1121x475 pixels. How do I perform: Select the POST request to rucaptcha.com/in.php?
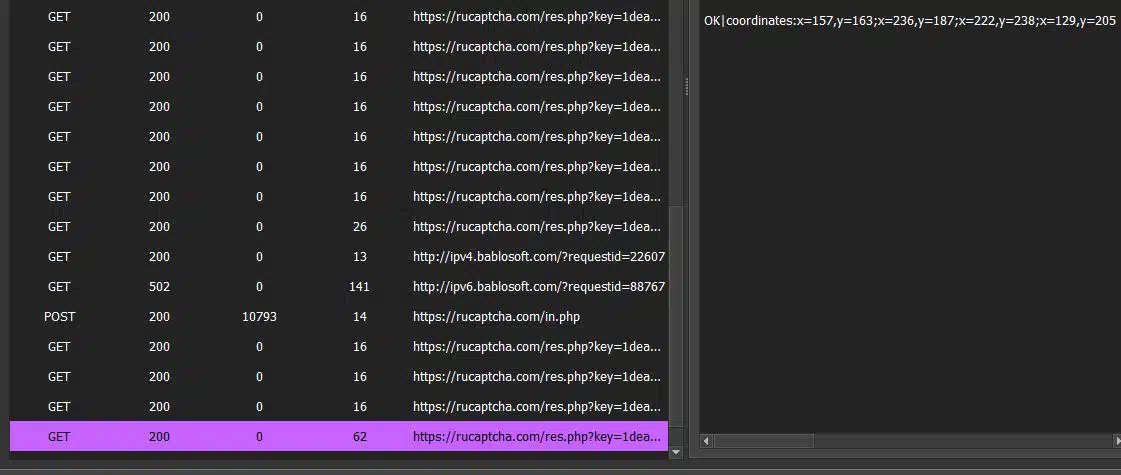click(x=339, y=316)
